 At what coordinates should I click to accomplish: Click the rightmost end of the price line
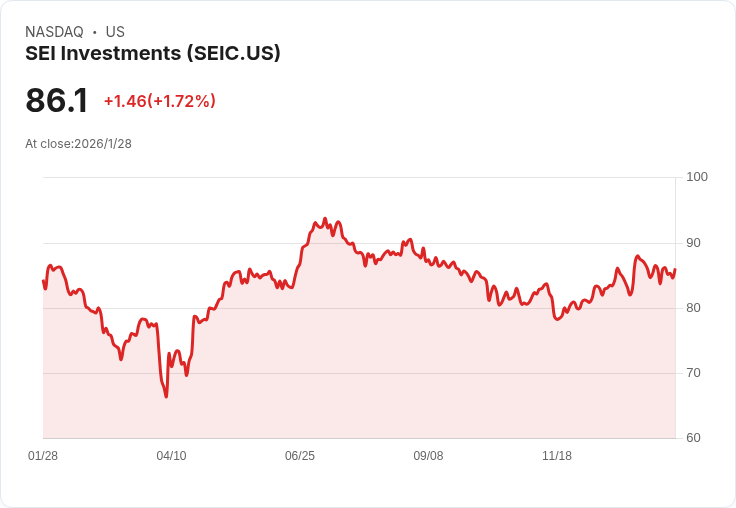pos(675,269)
